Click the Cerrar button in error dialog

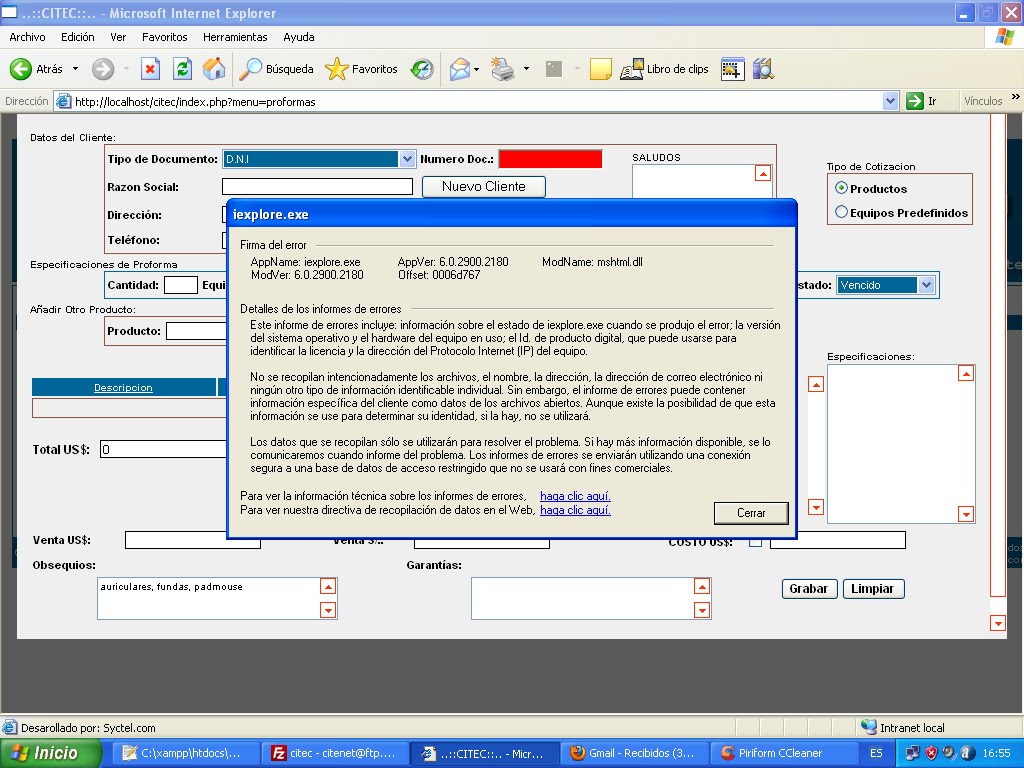coord(751,513)
